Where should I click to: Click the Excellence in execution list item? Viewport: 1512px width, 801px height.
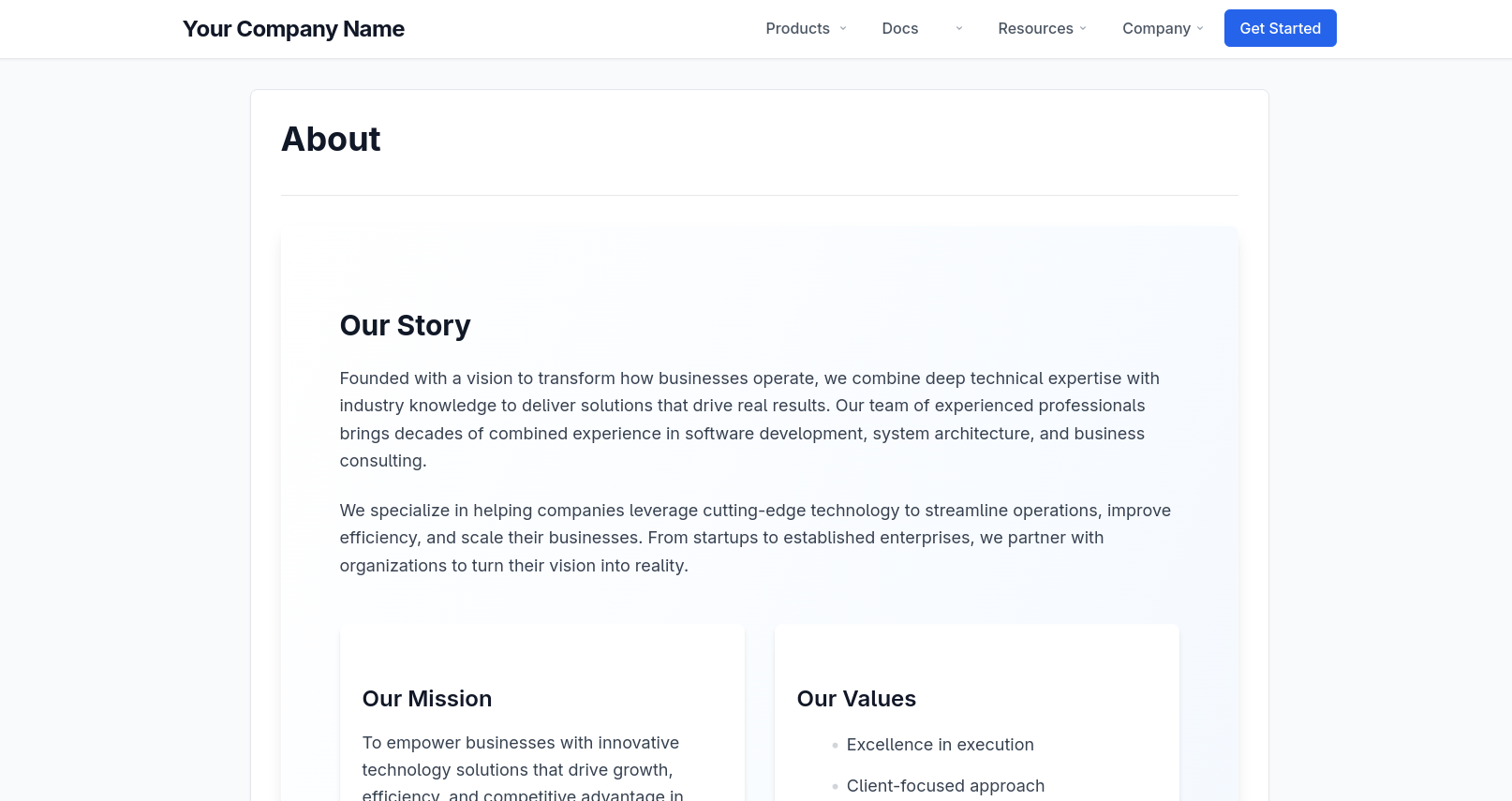tap(940, 745)
